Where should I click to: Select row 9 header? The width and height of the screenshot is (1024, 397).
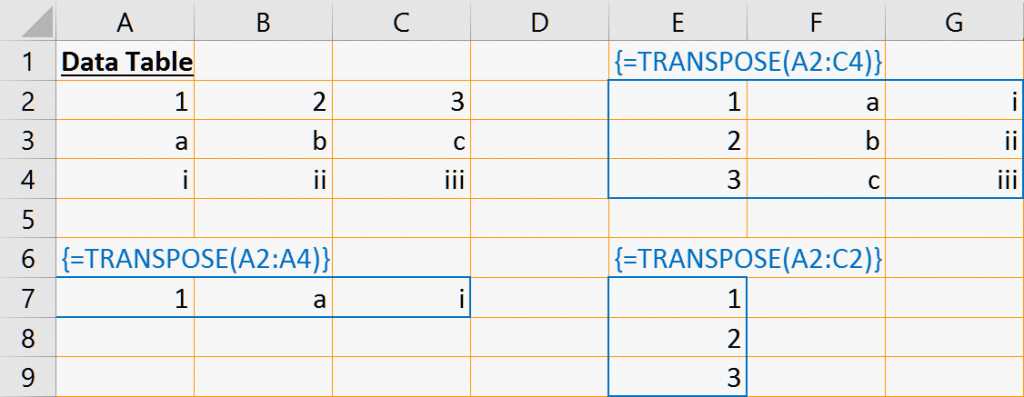(28, 377)
